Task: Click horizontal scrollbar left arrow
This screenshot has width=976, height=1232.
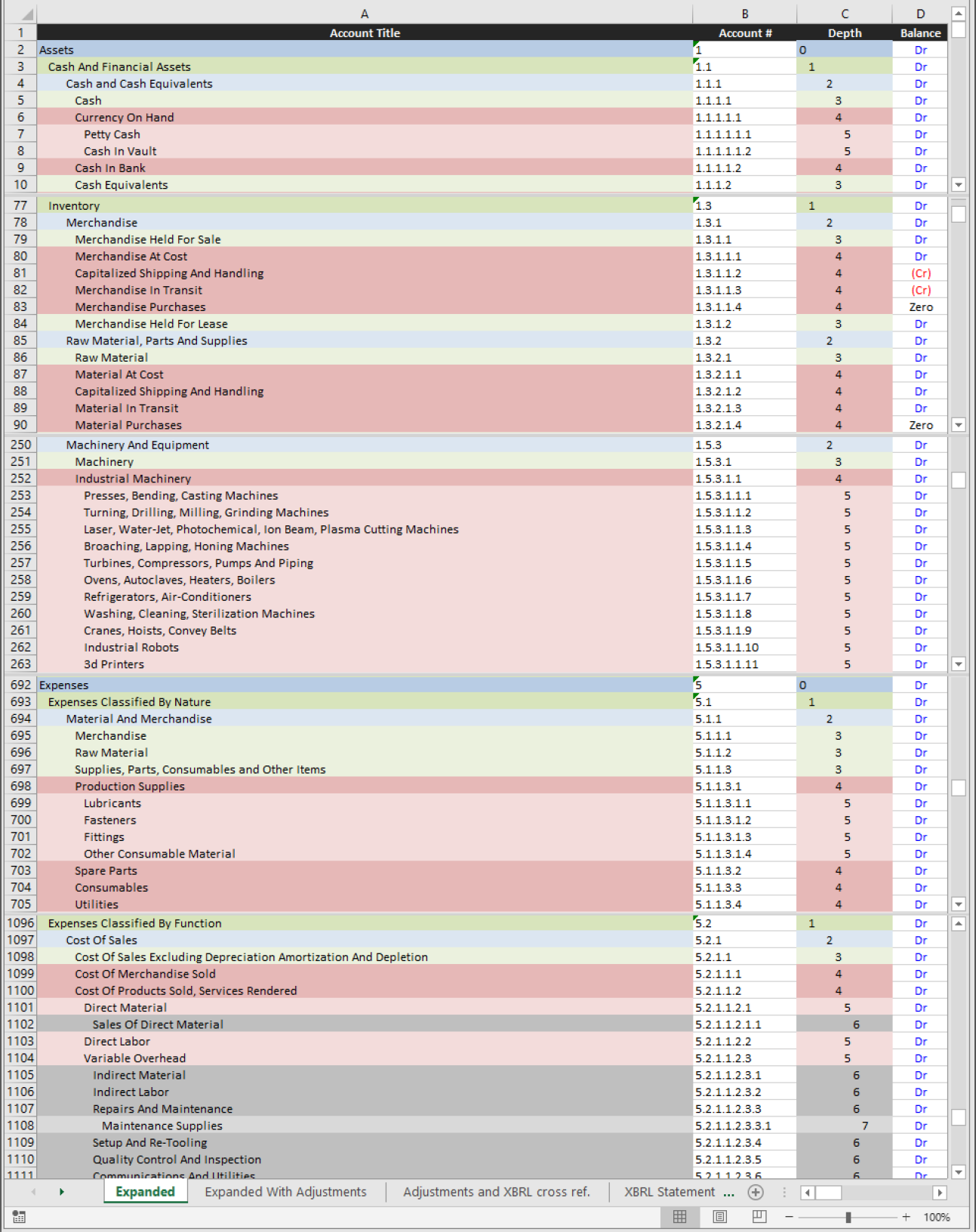Action: point(808,1193)
